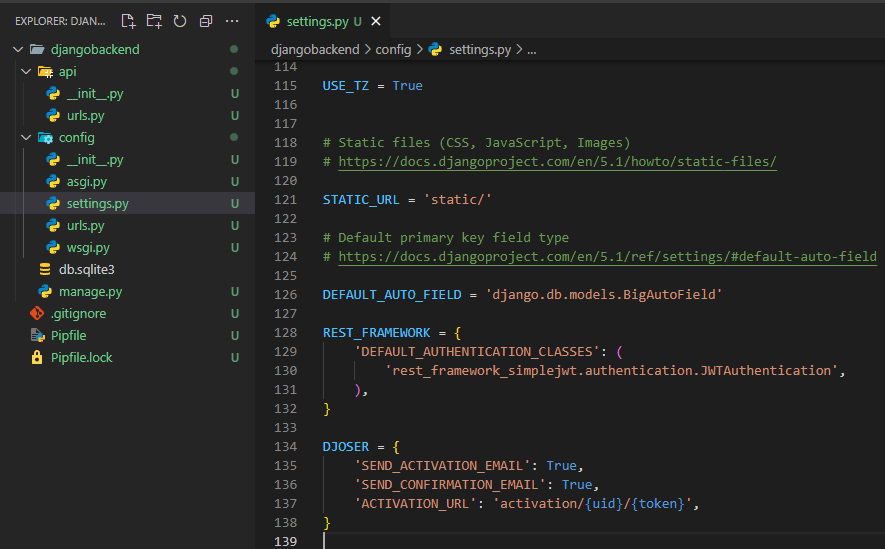Collapse all folders in Explorer
Viewport: 885px width, 549px height.
coord(206,20)
